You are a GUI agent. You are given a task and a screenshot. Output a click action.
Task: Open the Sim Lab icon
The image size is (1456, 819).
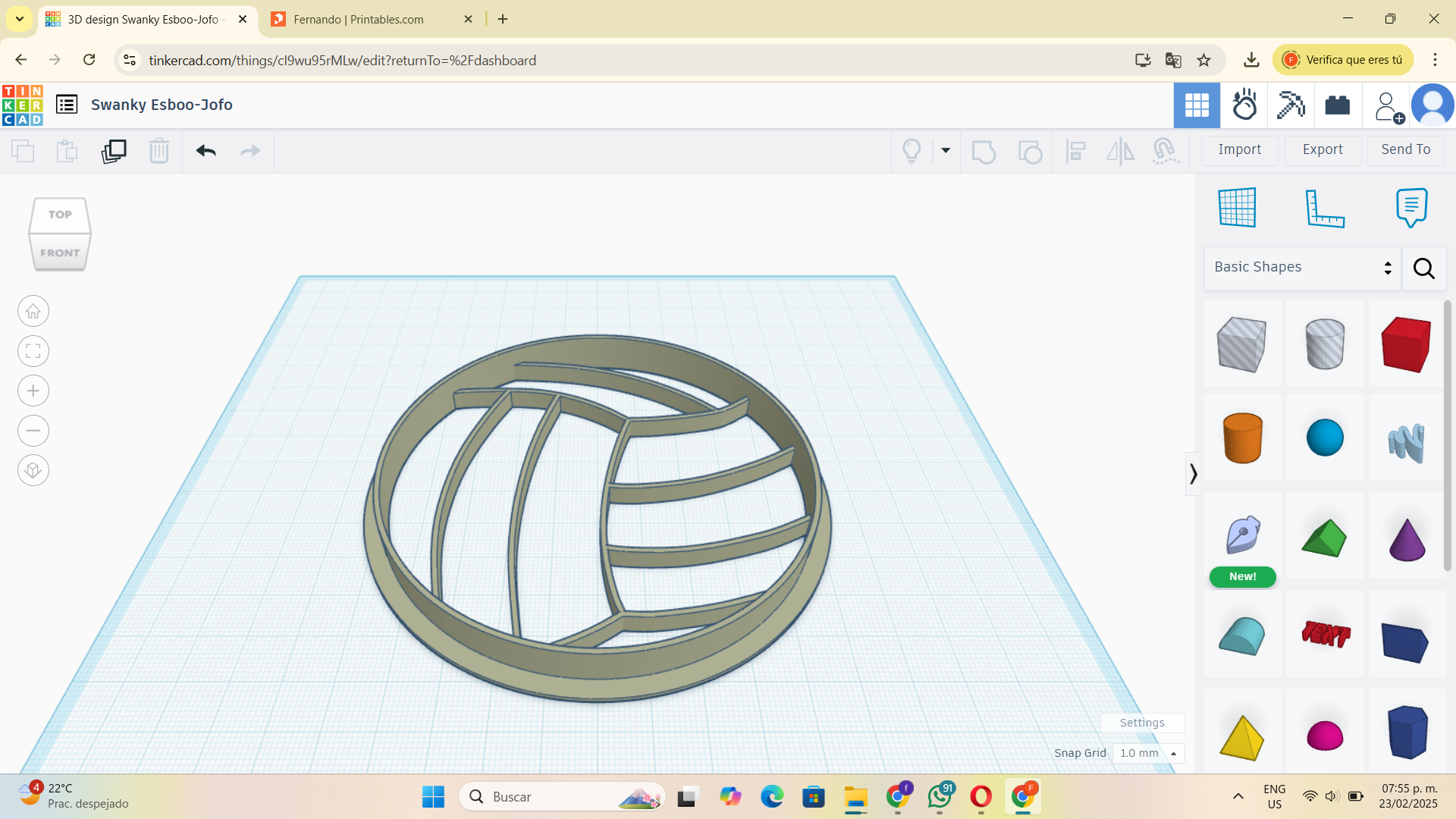pyautogui.click(x=1244, y=105)
